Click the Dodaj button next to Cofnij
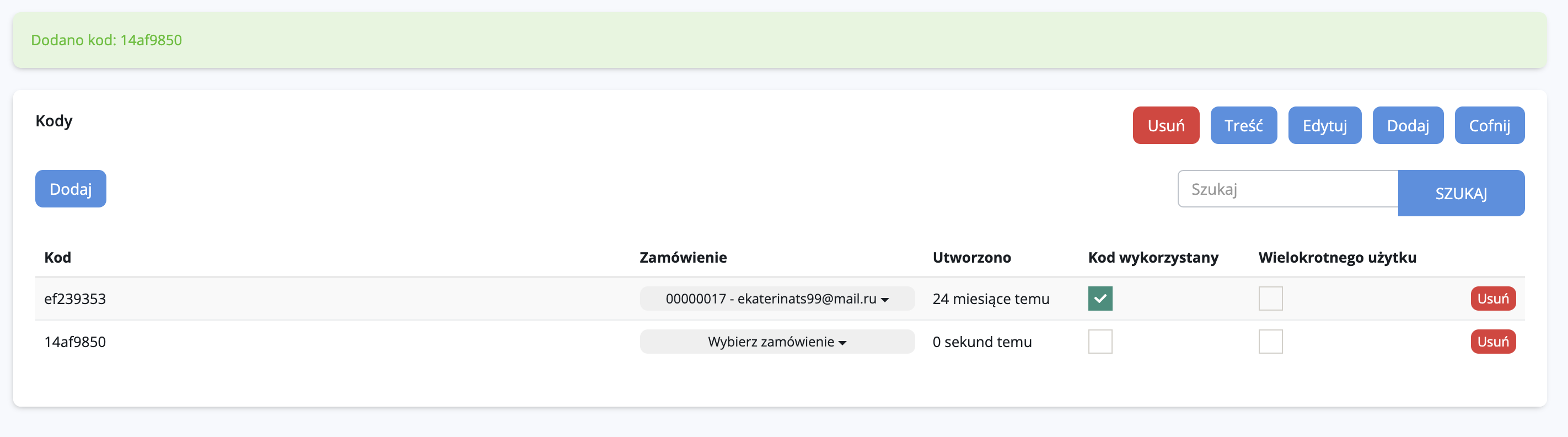The width and height of the screenshot is (1568, 437). coord(1408,126)
